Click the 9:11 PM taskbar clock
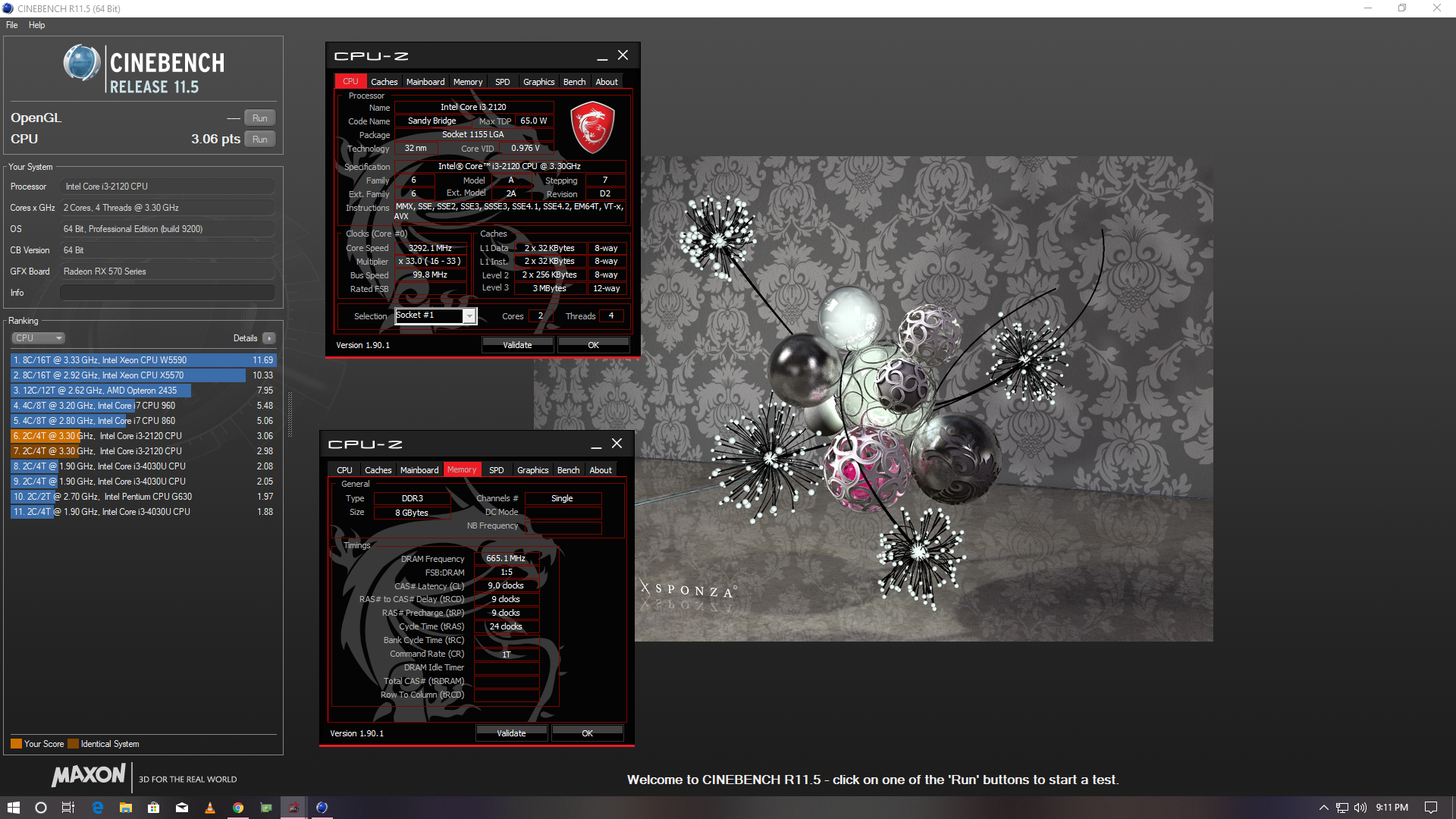This screenshot has width=1456, height=819. pos(1392,808)
